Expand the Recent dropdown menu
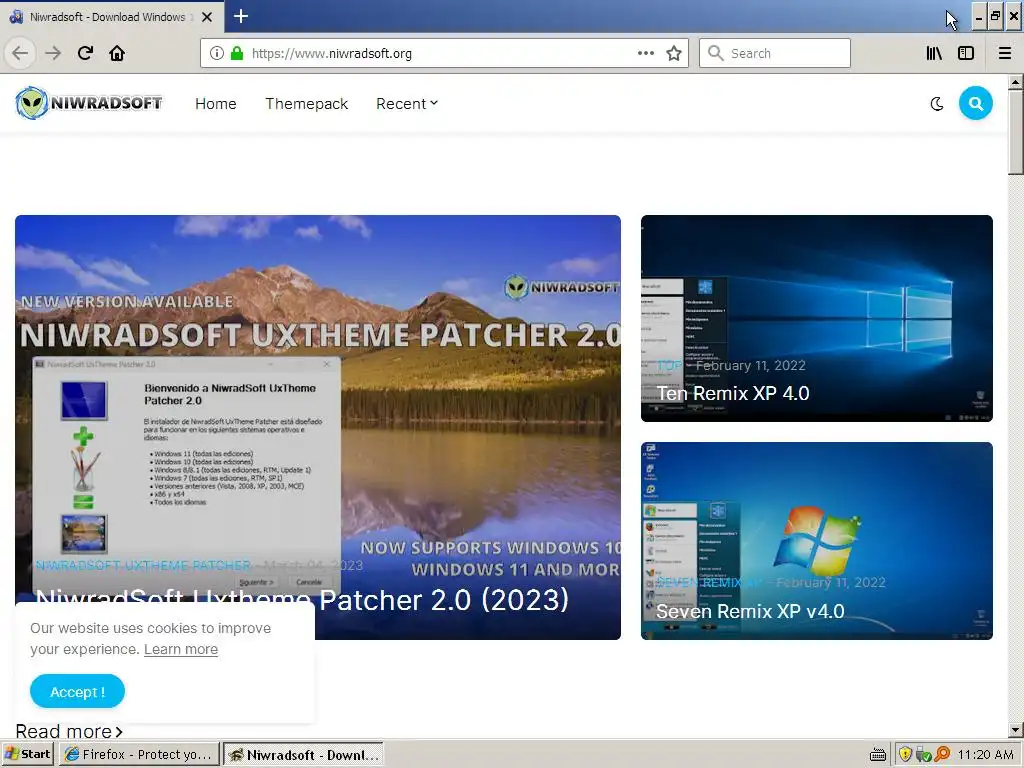 [x=407, y=104]
